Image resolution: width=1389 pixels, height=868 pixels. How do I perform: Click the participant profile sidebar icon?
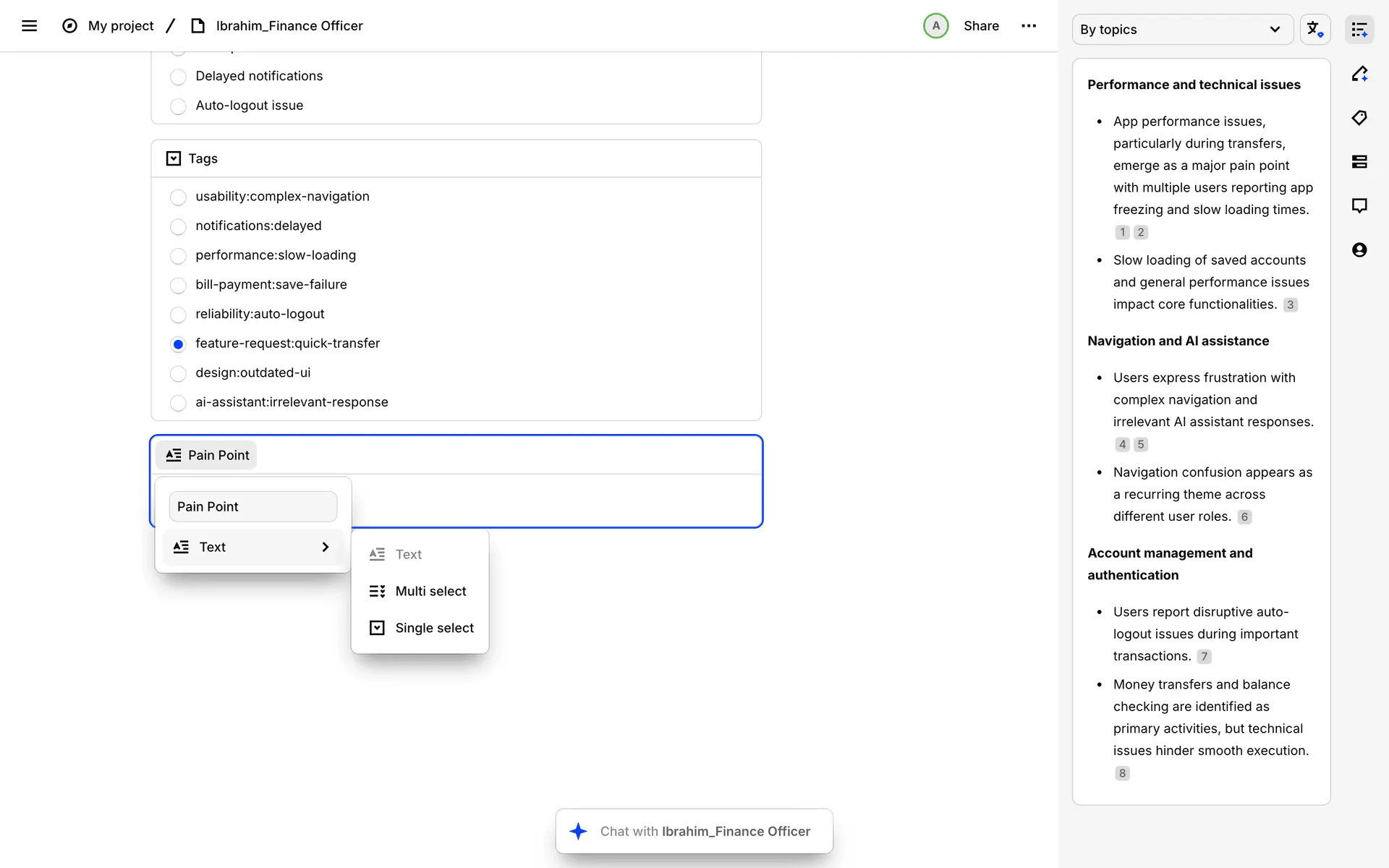point(1359,250)
